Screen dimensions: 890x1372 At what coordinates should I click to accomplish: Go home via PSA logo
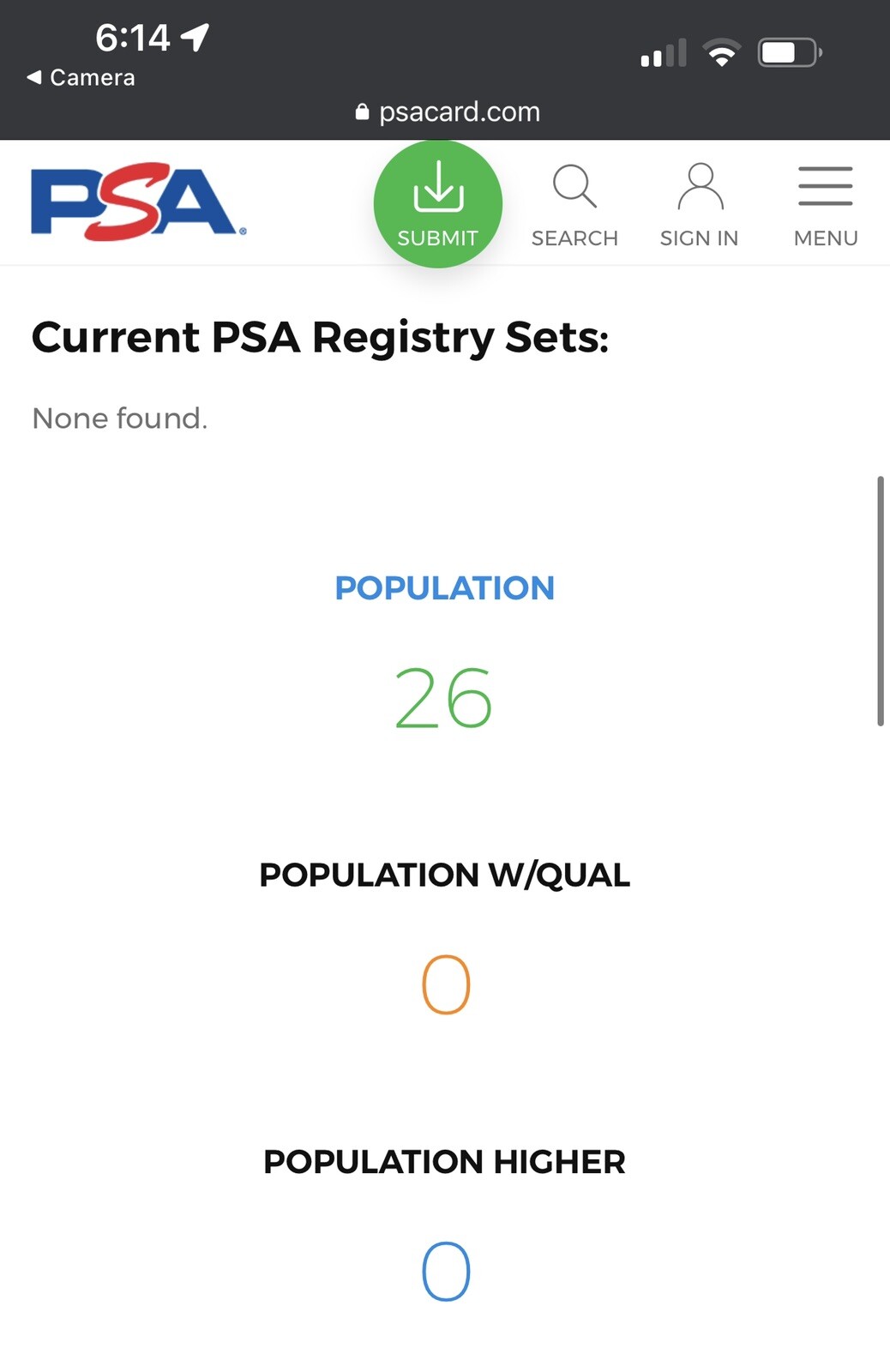pos(138,202)
